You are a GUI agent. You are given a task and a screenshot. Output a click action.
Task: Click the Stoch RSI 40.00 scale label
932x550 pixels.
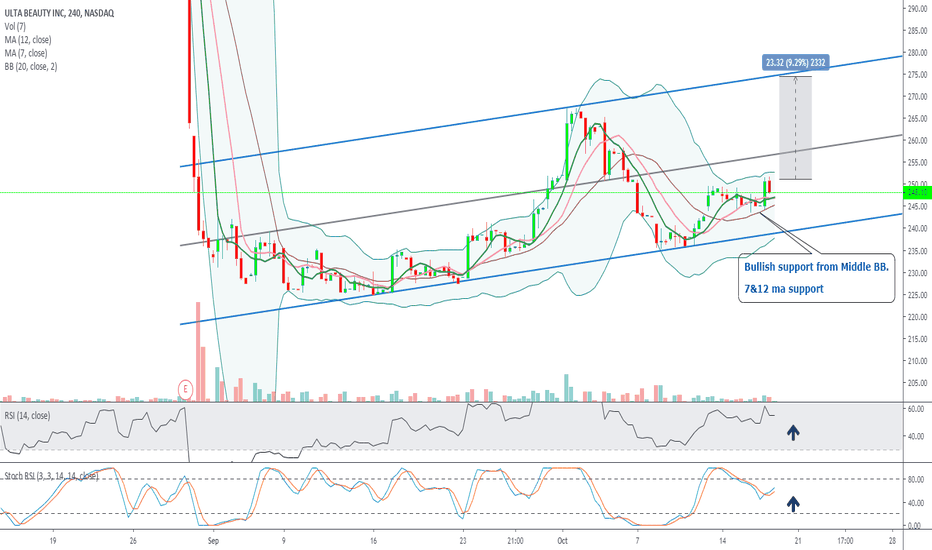pos(916,502)
